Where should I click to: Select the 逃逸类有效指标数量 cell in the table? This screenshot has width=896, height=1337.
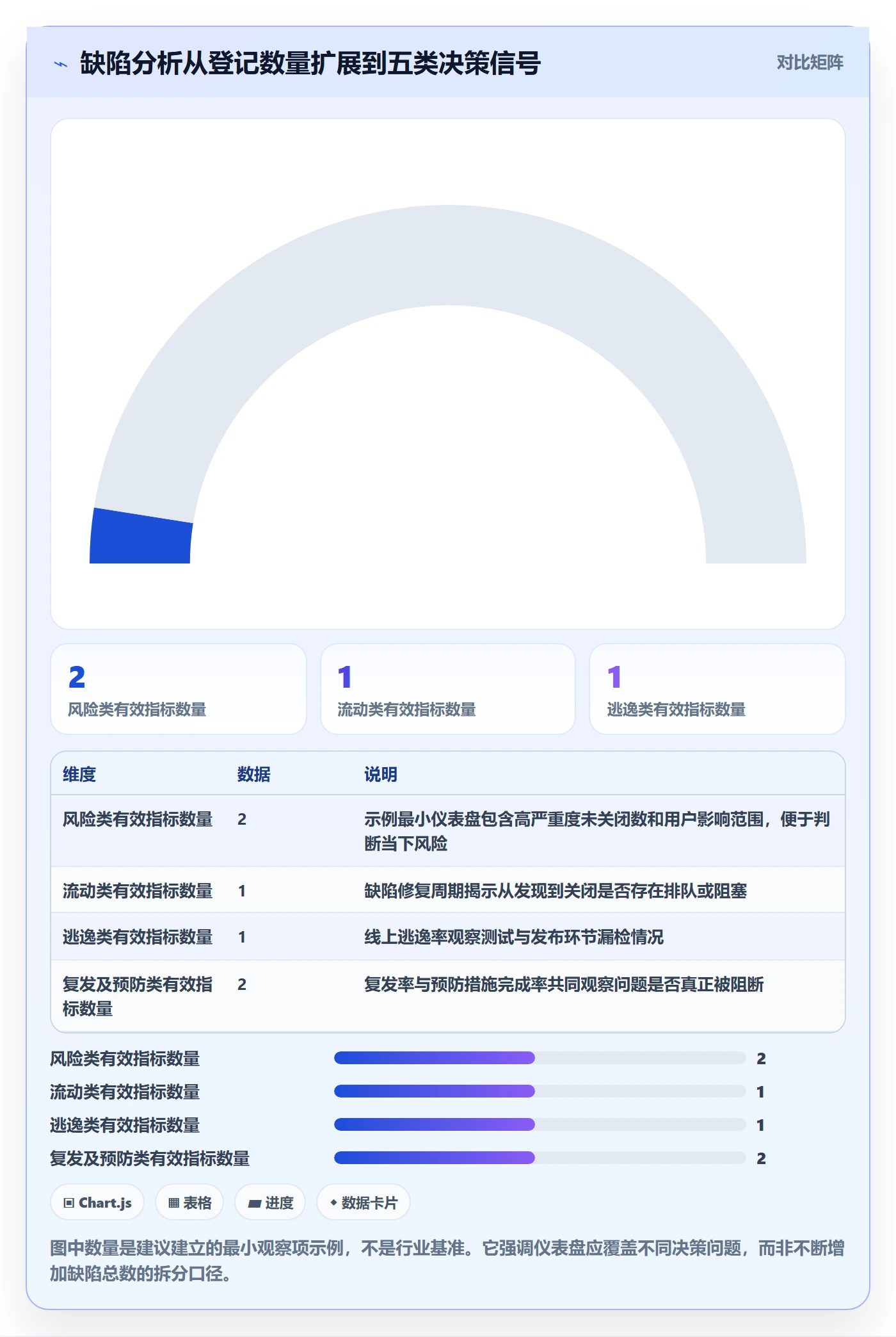(138, 937)
